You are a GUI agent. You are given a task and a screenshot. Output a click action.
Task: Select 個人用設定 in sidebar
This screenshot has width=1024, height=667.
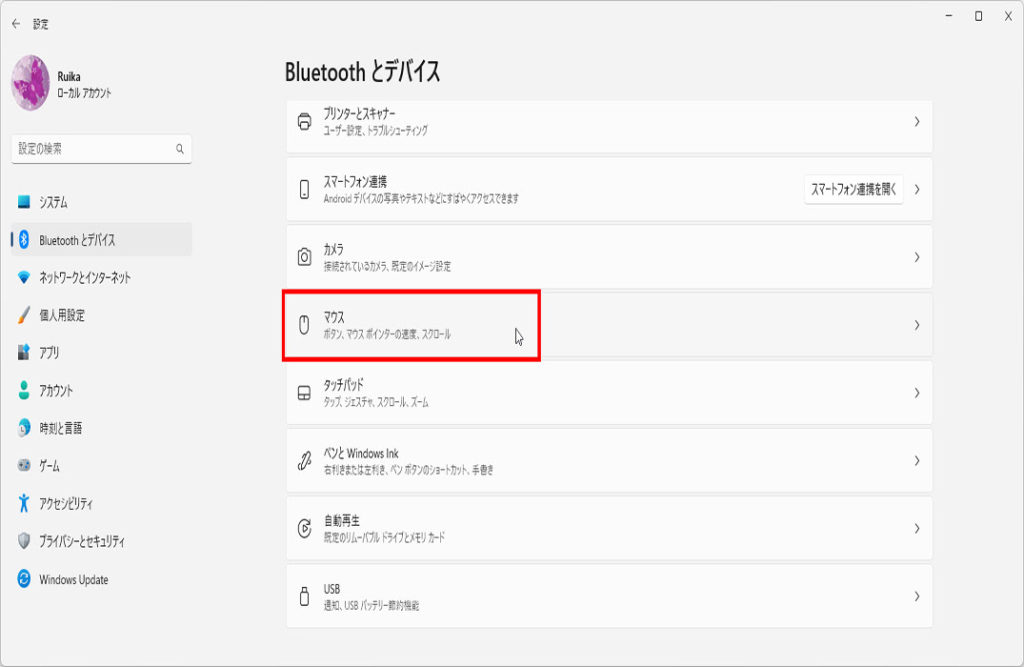[x=62, y=315]
